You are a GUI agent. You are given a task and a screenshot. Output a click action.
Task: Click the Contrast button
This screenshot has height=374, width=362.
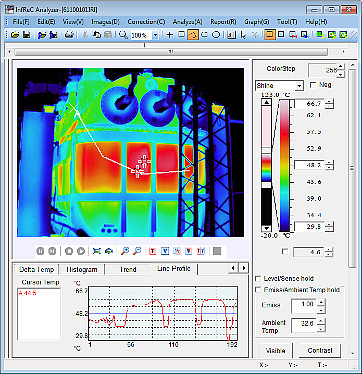pyautogui.click(x=320, y=351)
